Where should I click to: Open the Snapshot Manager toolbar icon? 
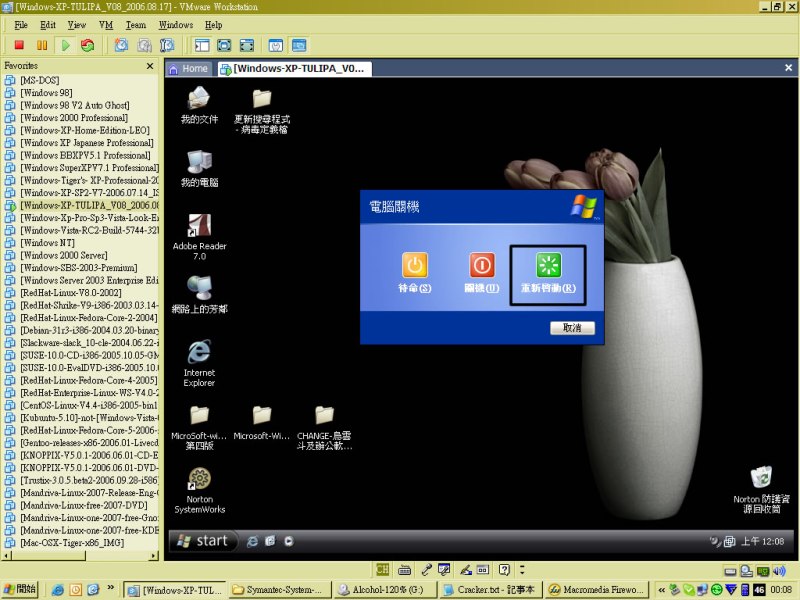coord(167,45)
